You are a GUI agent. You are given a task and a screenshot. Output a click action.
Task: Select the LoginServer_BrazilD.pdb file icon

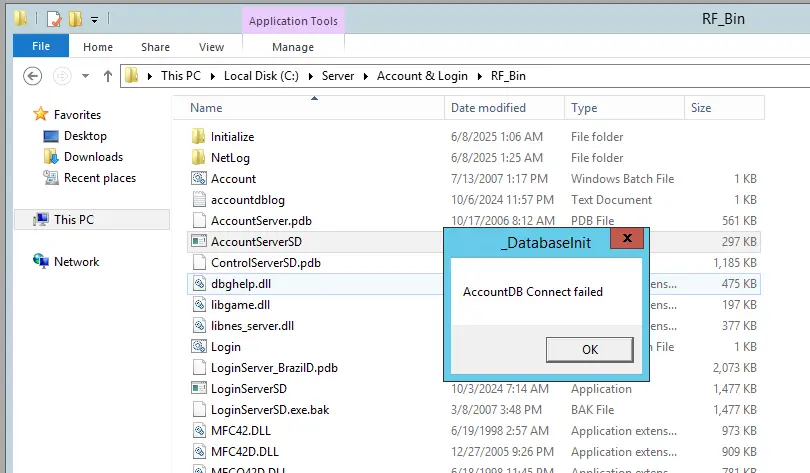click(199, 368)
